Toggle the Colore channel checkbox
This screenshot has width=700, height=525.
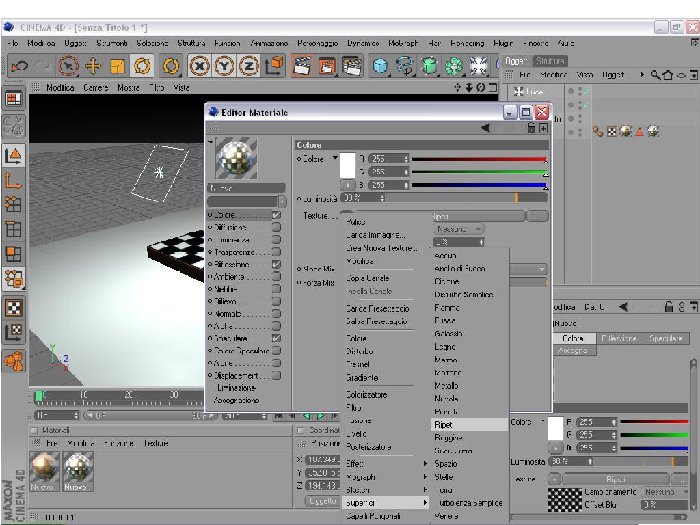click(x=276, y=215)
